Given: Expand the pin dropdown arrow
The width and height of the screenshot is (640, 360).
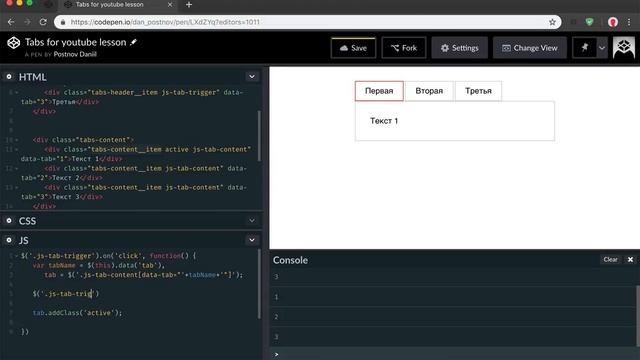Looking at the screenshot, I should (x=602, y=48).
